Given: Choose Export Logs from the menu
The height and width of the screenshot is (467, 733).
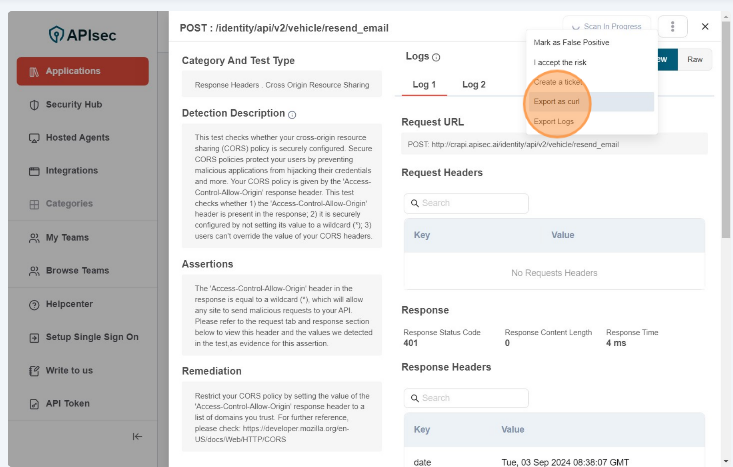Looking at the screenshot, I should tap(554, 122).
